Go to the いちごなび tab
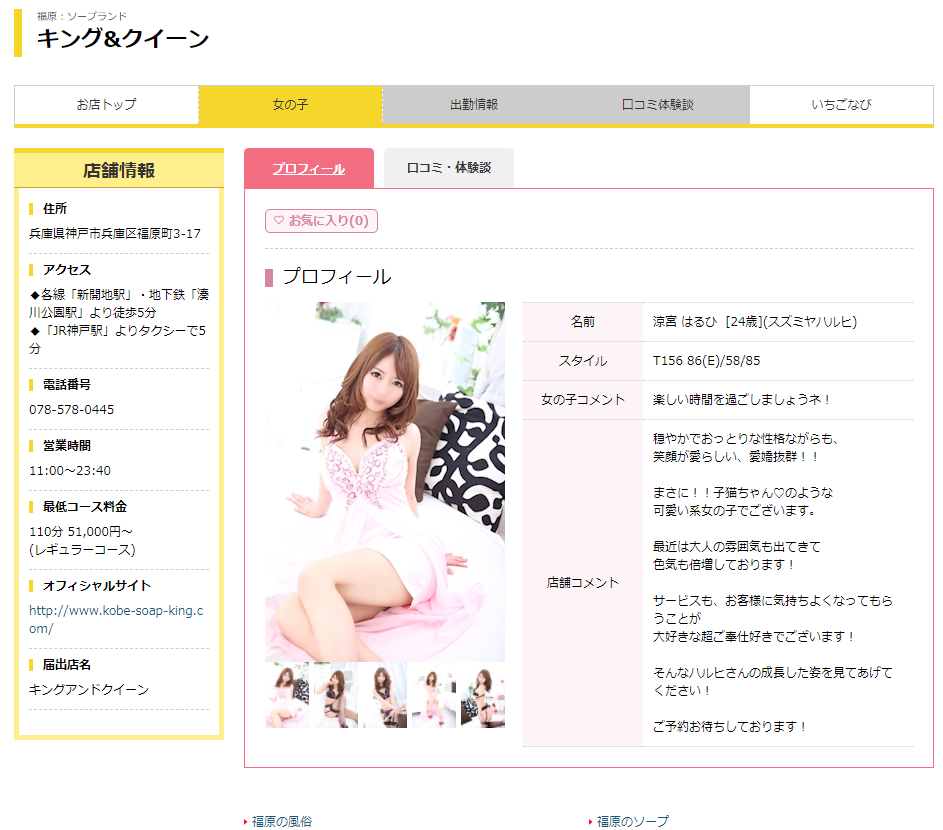Viewport: 943px width, 830px height. click(x=841, y=105)
